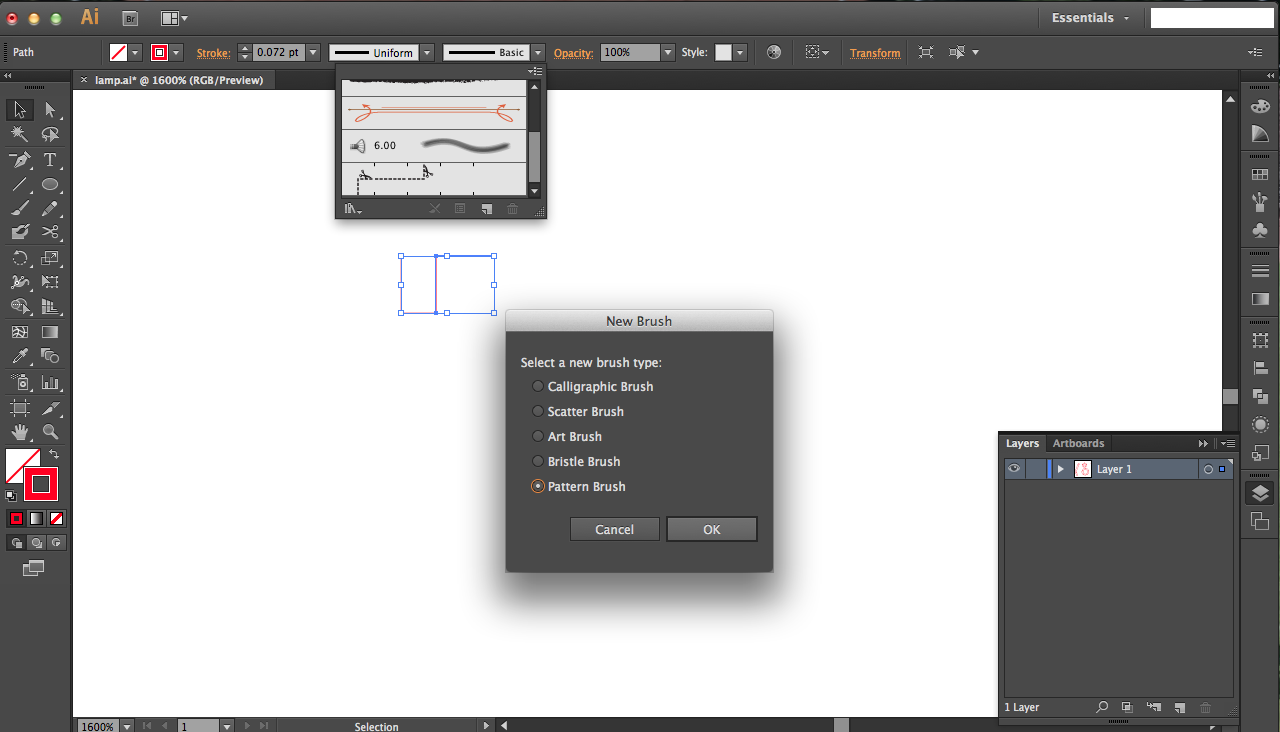Click Locate Object magnifier in Layers panel

(x=1102, y=707)
